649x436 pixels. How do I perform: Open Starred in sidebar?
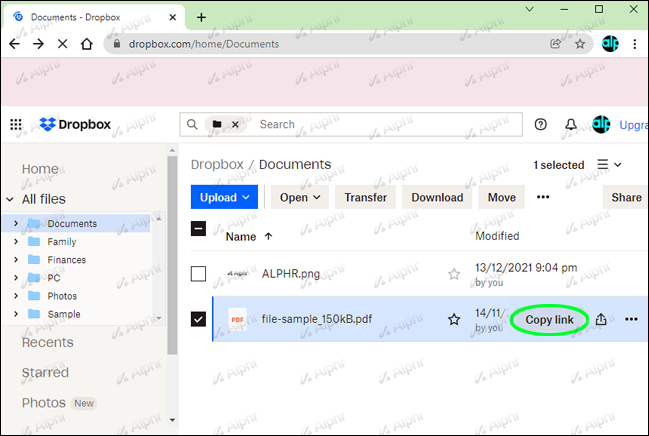[45, 373]
